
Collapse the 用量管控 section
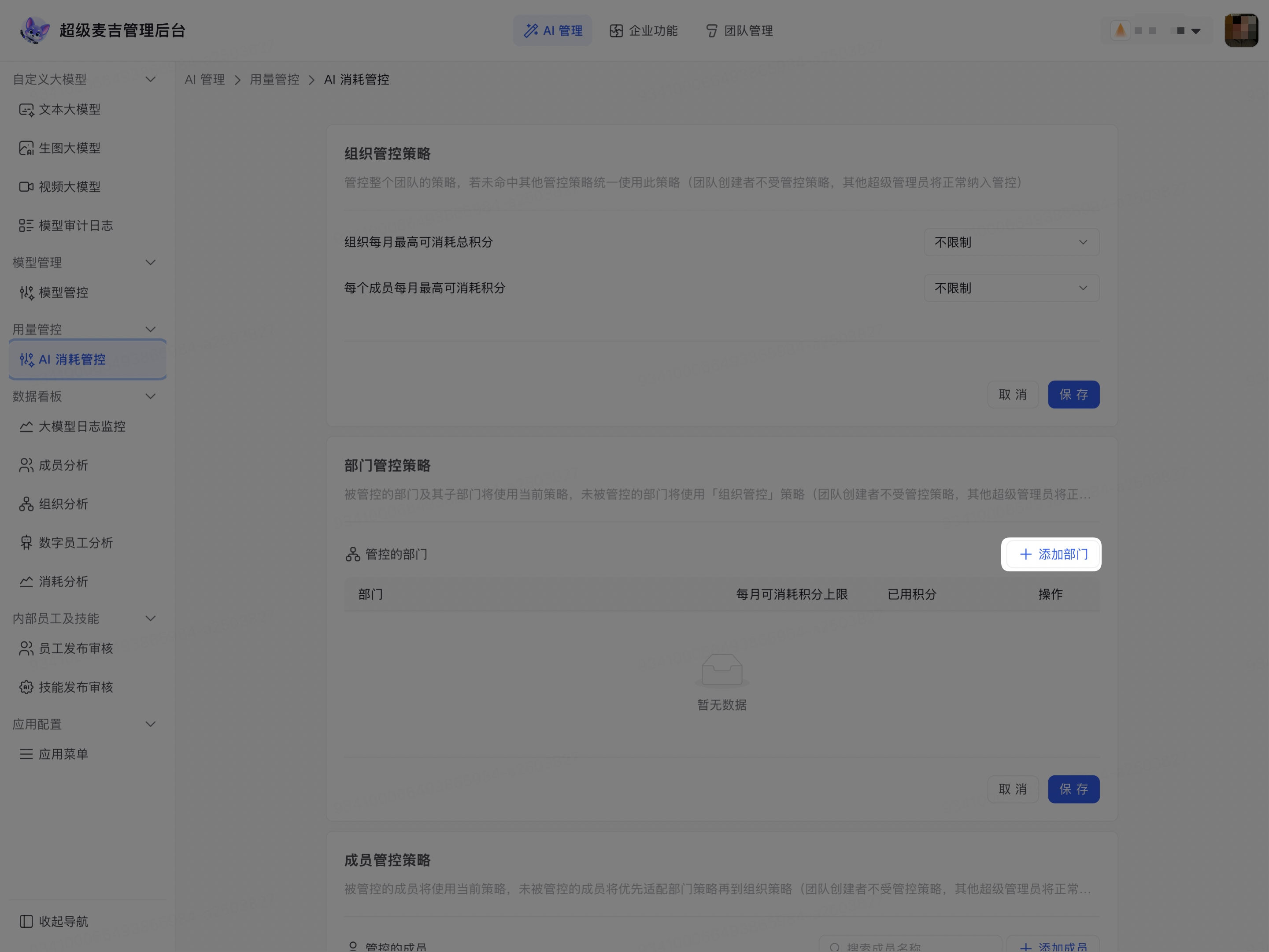click(x=150, y=330)
